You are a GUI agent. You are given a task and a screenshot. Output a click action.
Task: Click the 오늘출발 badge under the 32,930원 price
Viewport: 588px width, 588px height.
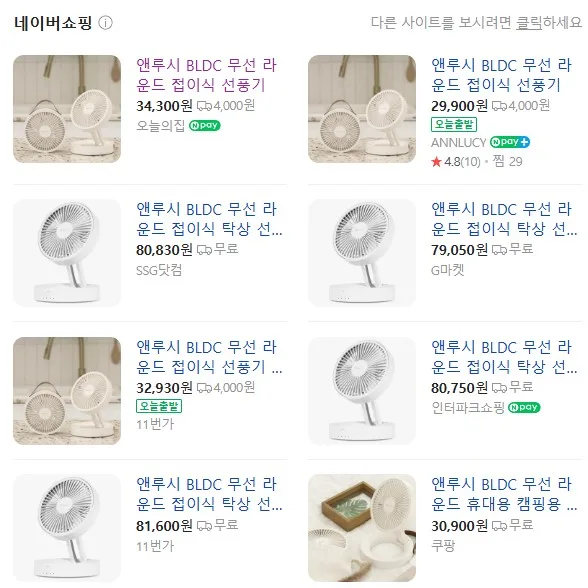[159, 406]
